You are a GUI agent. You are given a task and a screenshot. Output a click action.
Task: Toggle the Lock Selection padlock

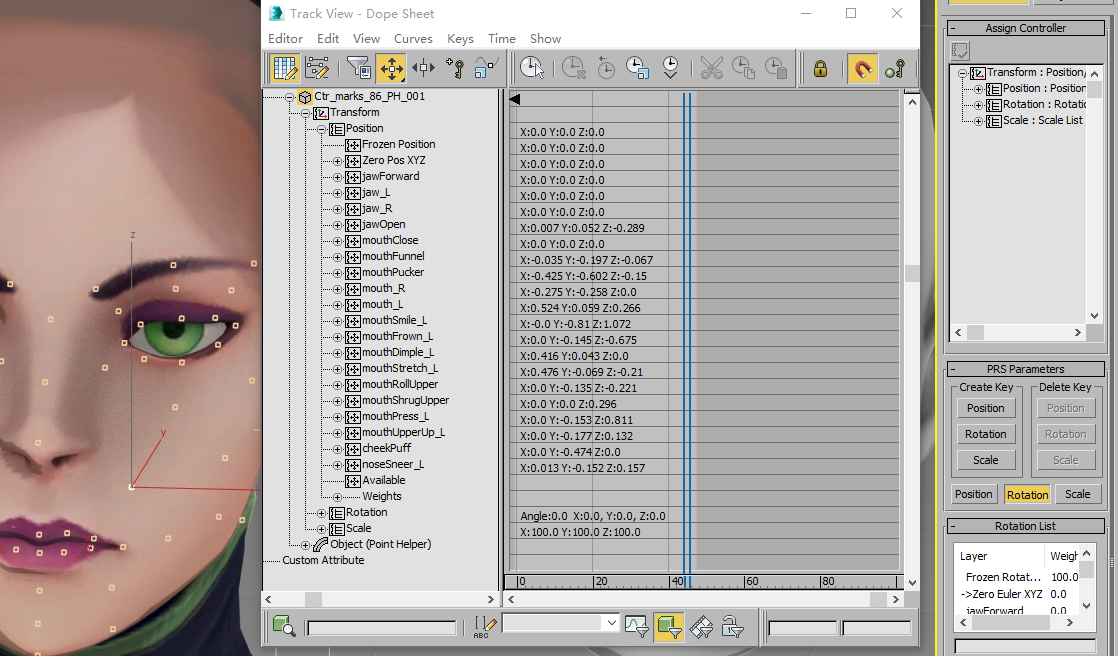(x=821, y=68)
